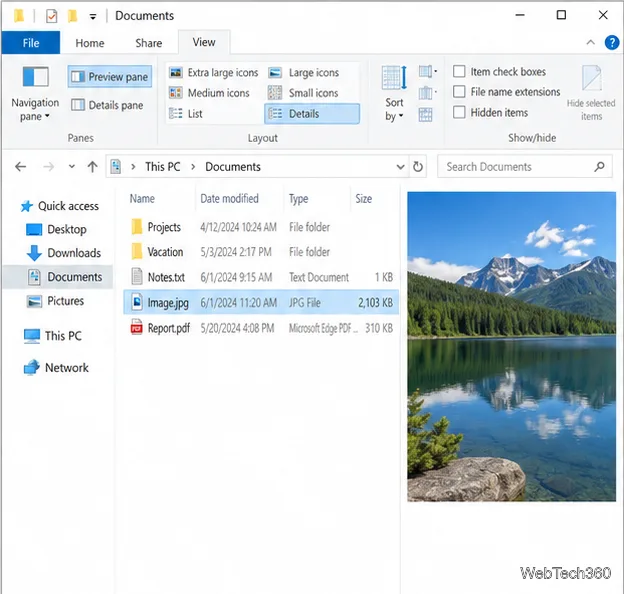The image size is (624, 594).
Task: Open the Add columns dropdown icon
Action: [x=427, y=93]
